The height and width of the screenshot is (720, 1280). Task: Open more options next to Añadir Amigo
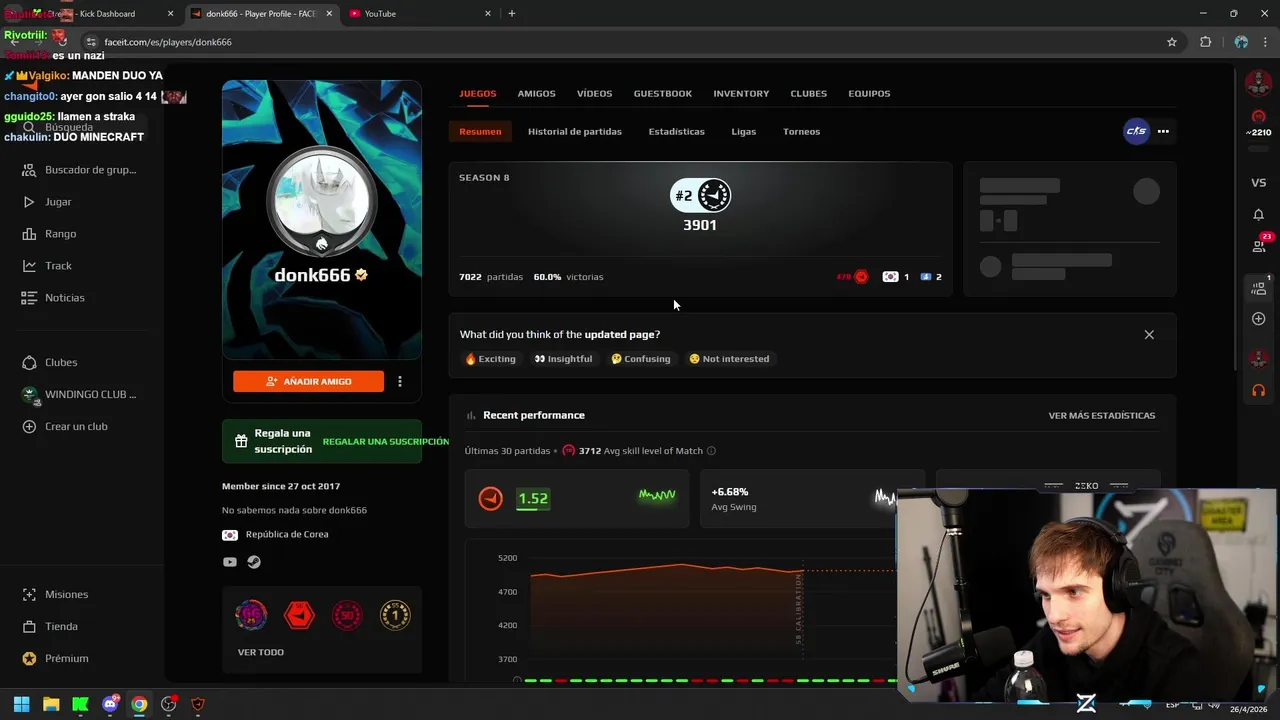399,381
